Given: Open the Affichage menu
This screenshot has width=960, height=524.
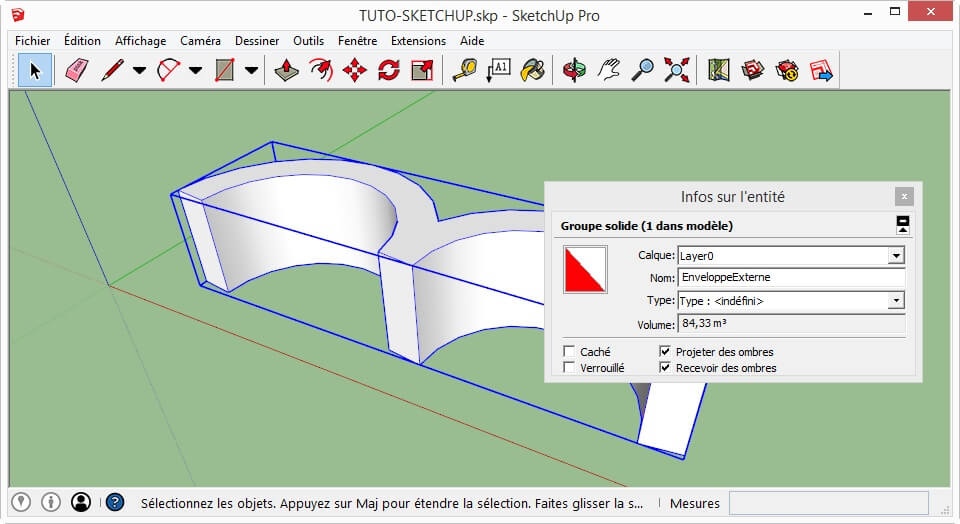Looking at the screenshot, I should pos(140,40).
